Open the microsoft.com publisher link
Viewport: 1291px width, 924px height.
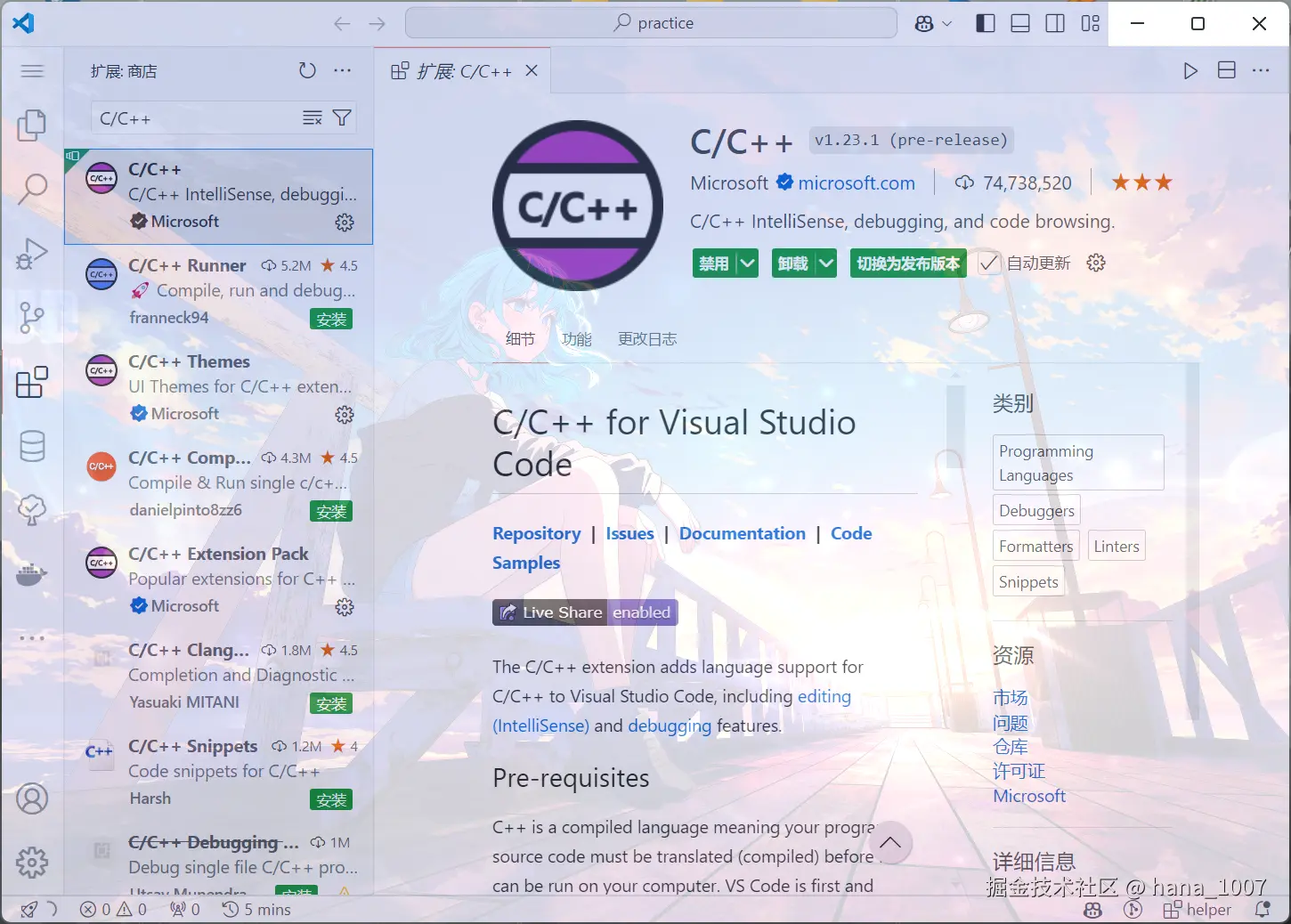pyautogui.click(x=857, y=183)
